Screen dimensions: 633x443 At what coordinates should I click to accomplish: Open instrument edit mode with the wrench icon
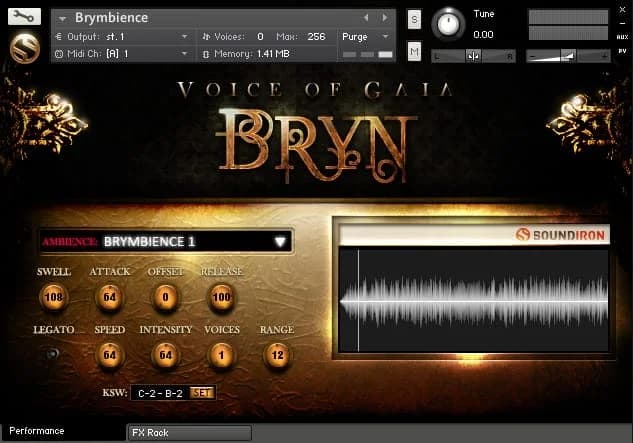(24, 16)
